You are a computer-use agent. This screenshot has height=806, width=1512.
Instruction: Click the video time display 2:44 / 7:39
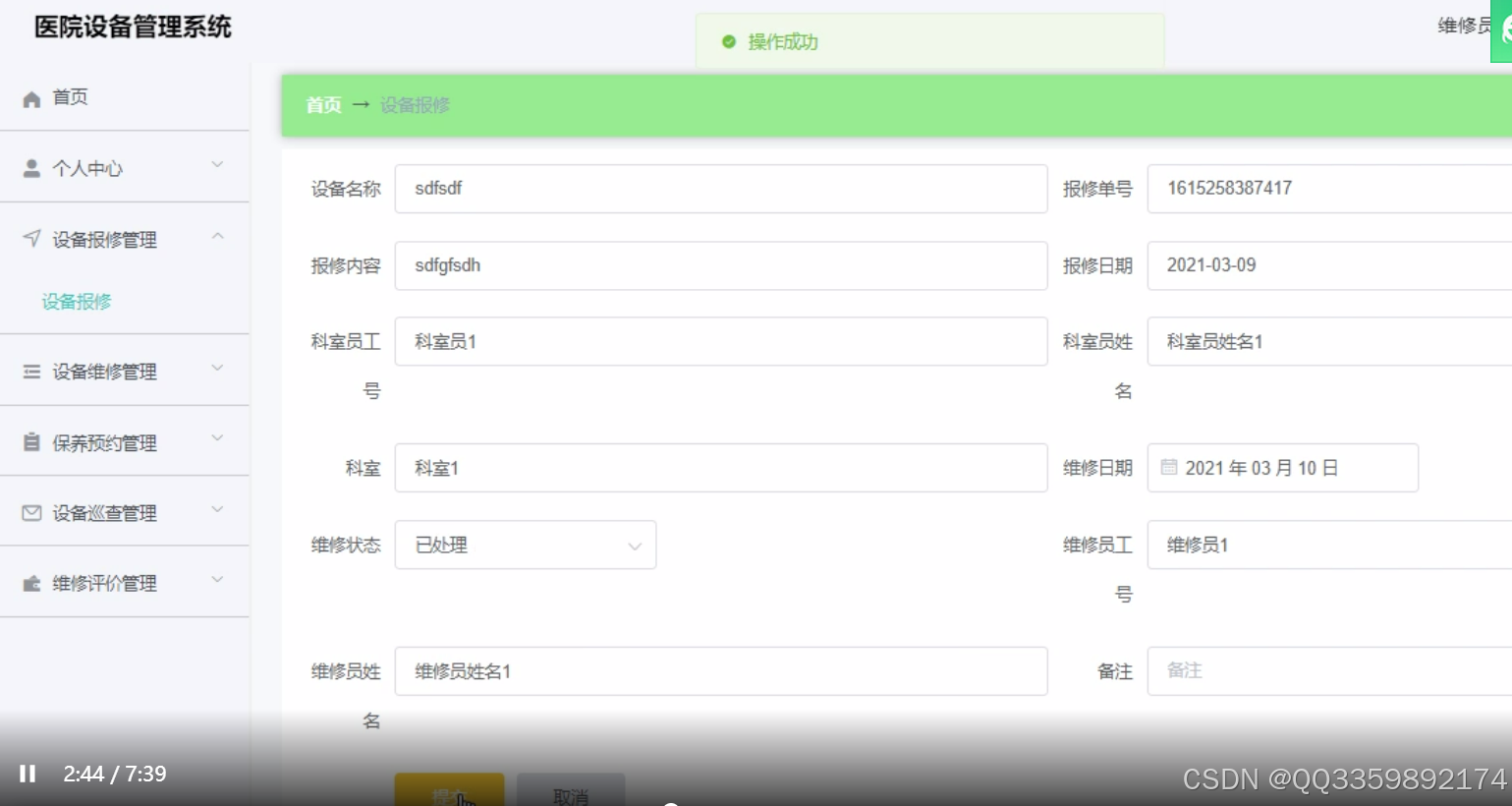[115, 775]
